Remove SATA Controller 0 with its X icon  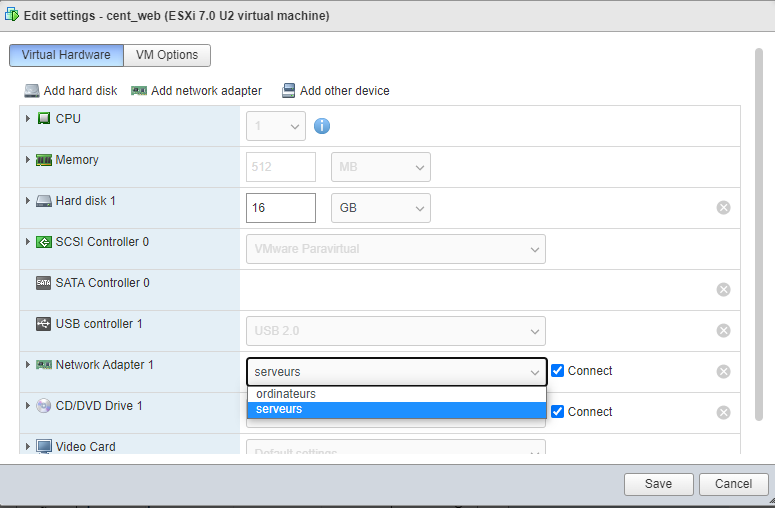724,290
